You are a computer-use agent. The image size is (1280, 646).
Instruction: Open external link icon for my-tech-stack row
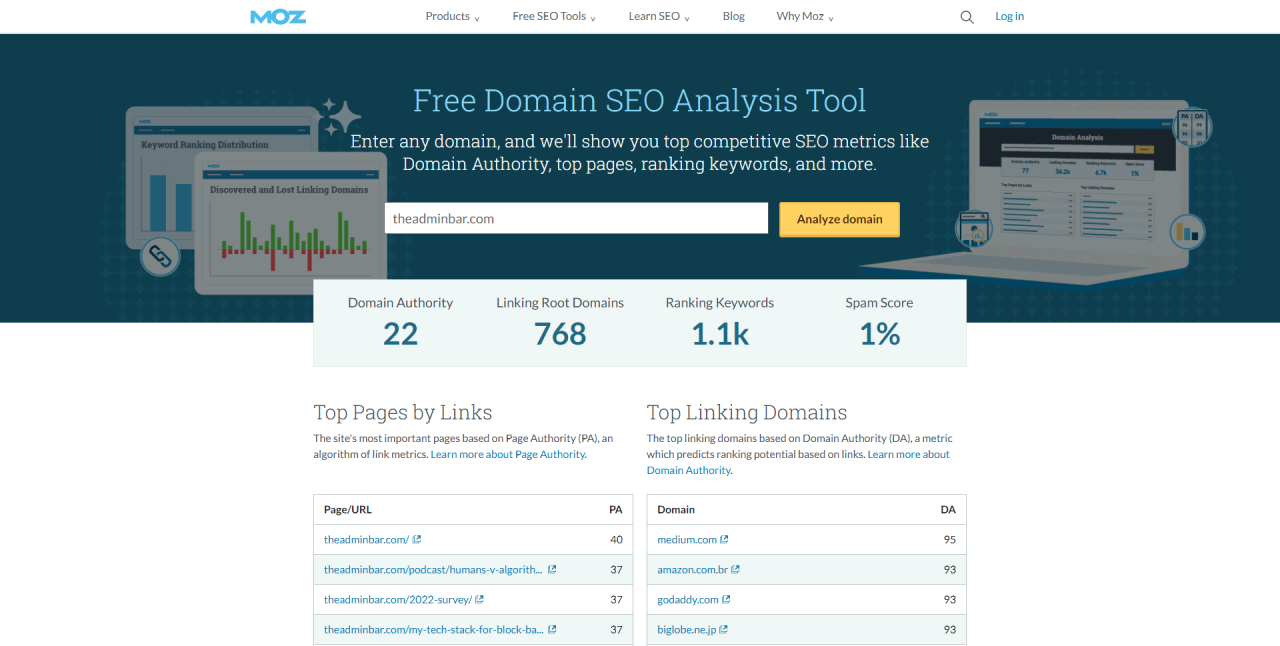(x=552, y=629)
